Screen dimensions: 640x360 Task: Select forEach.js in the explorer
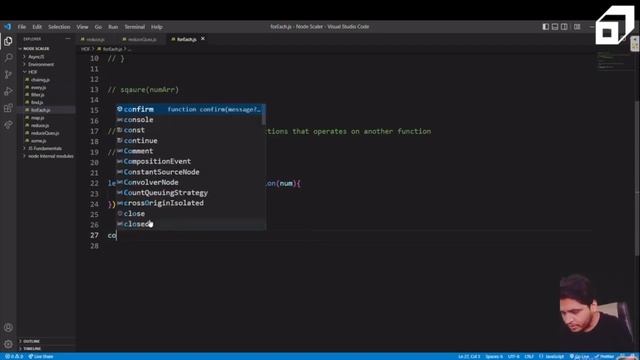pos(40,110)
